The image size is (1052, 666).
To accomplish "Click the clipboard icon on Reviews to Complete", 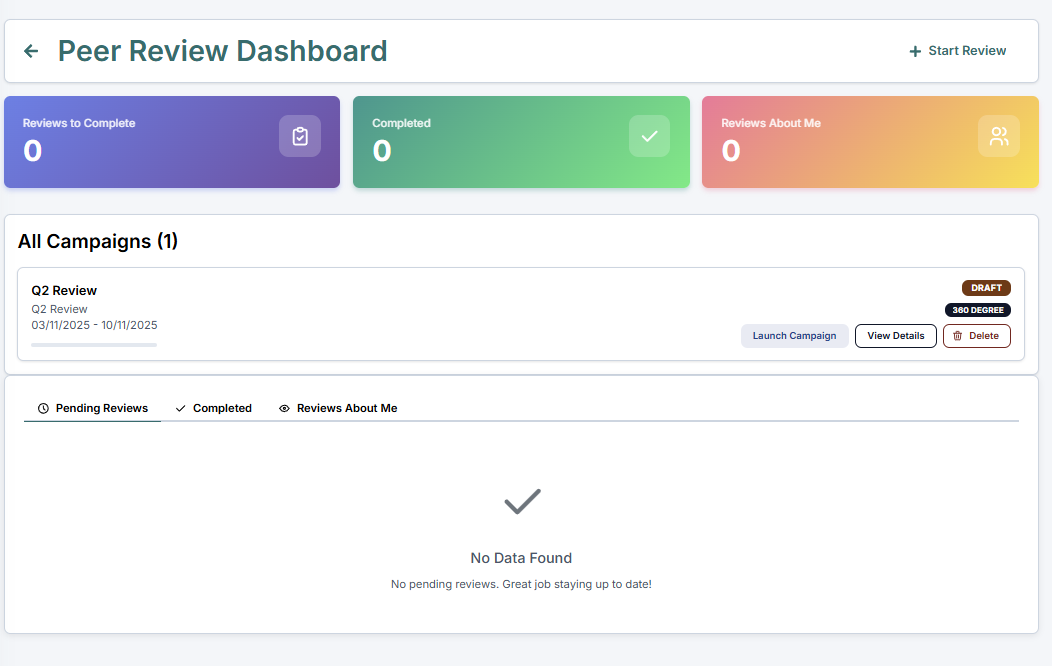I will coord(300,136).
